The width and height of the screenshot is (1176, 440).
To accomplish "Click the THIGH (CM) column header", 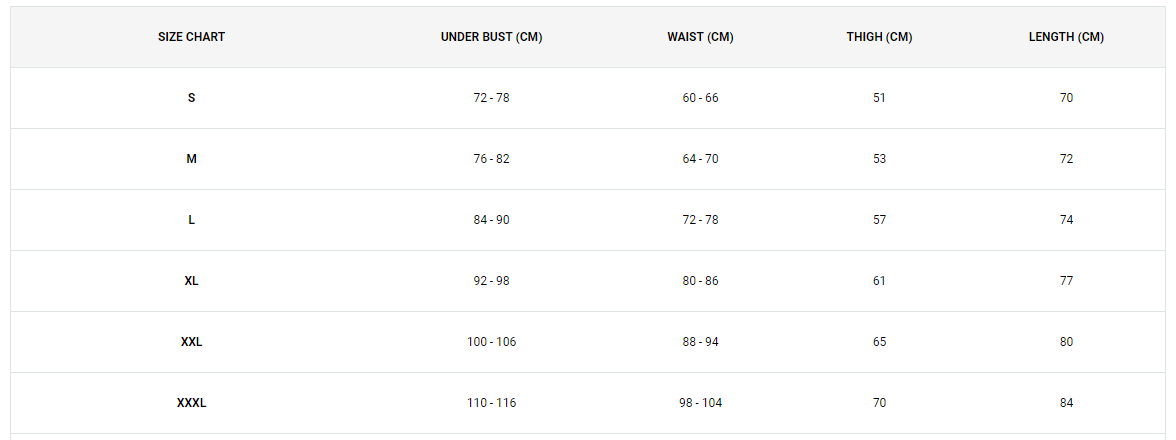I will [879, 37].
